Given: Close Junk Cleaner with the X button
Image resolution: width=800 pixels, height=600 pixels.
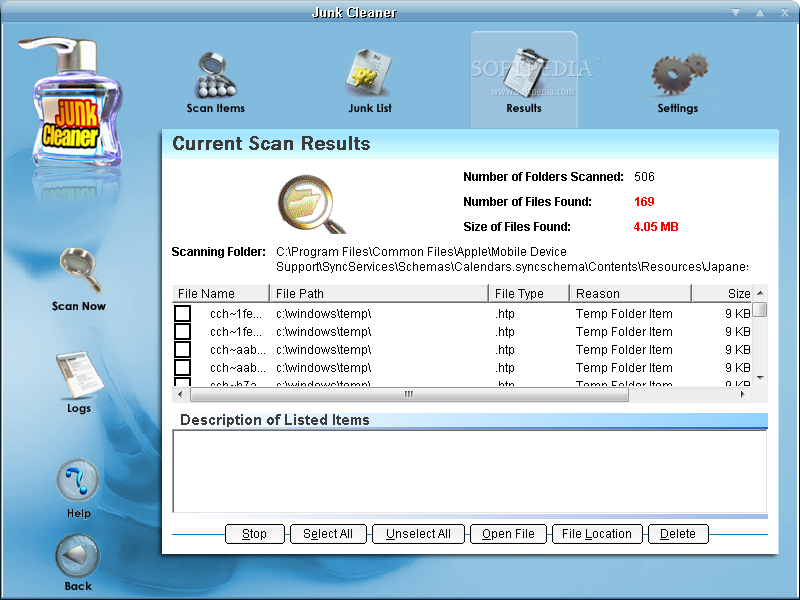Looking at the screenshot, I should 785,12.
